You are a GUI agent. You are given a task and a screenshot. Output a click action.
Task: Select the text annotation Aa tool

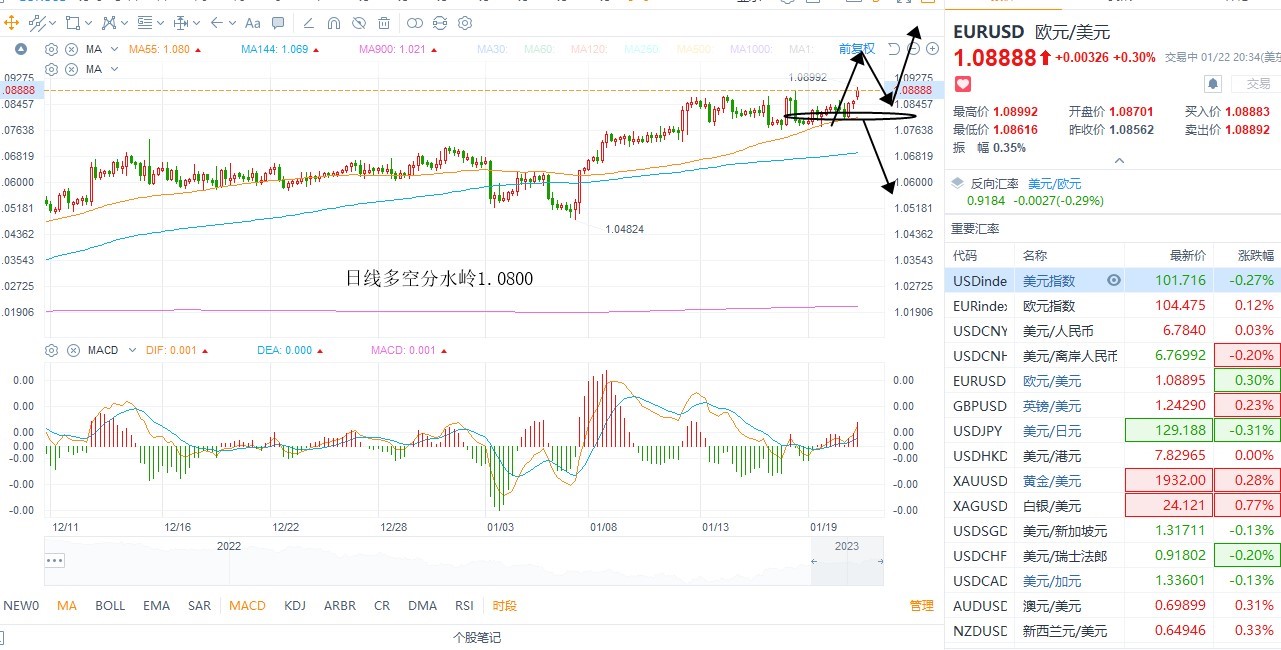(x=252, y=23)
